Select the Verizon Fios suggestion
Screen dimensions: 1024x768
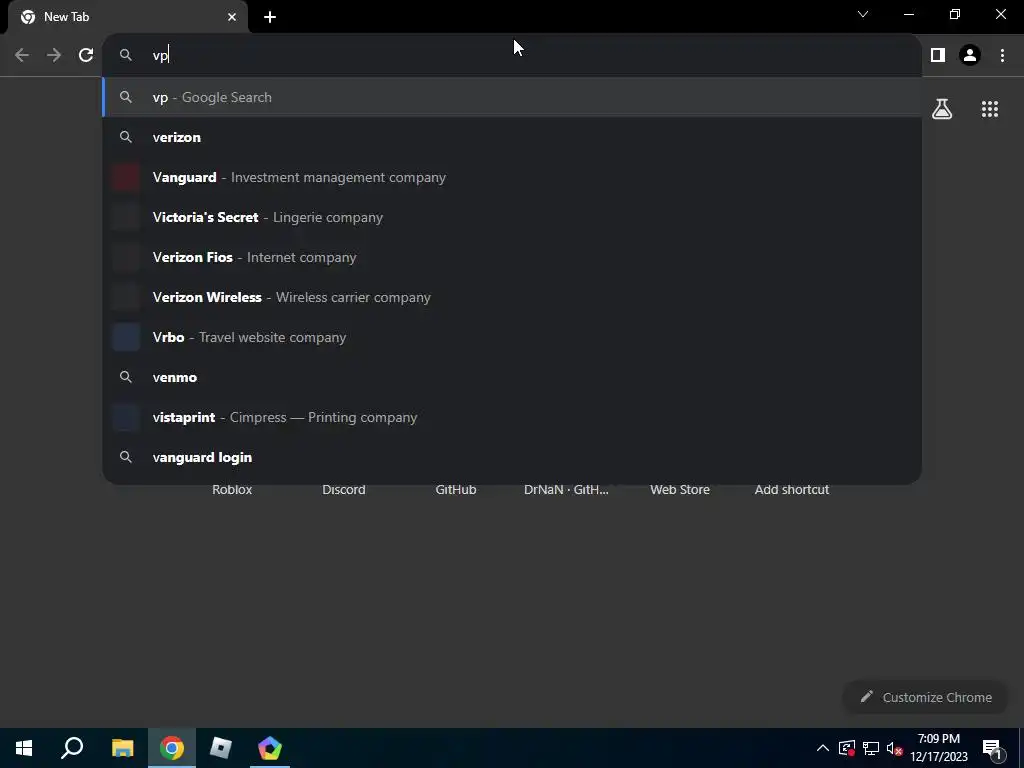click(512, 257)
